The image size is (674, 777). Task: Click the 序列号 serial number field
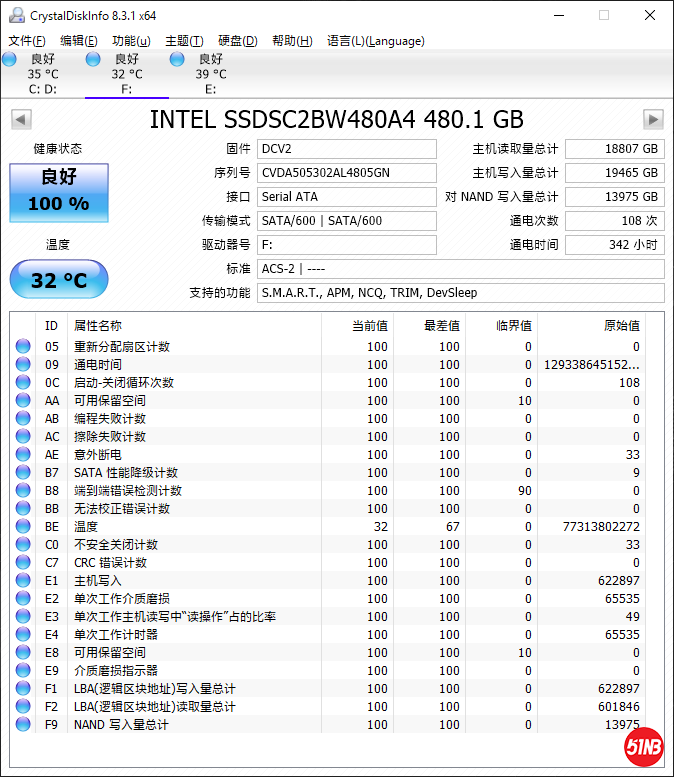[347, 173]
